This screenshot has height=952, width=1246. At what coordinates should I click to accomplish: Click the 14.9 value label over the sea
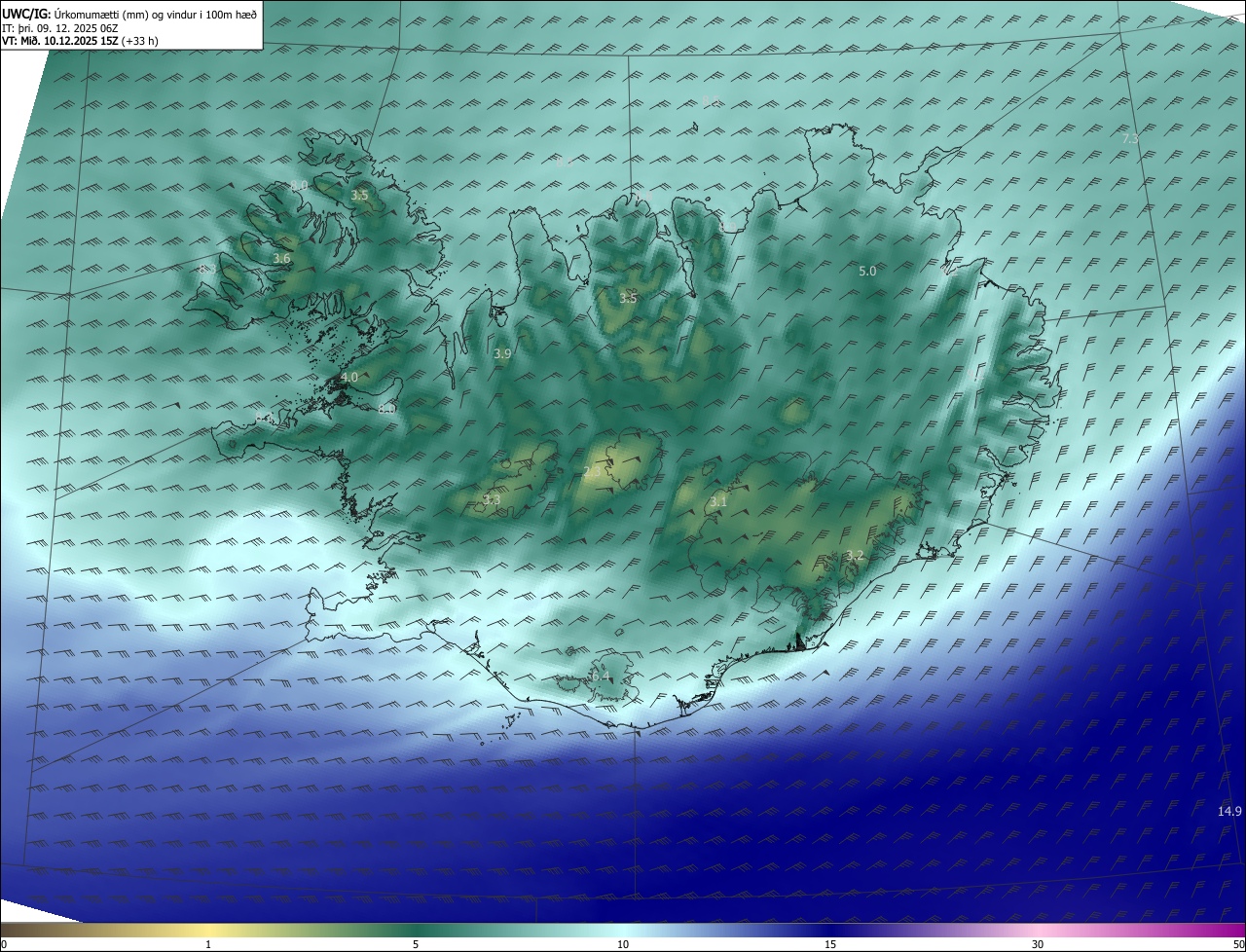(x=1229, y=812)
